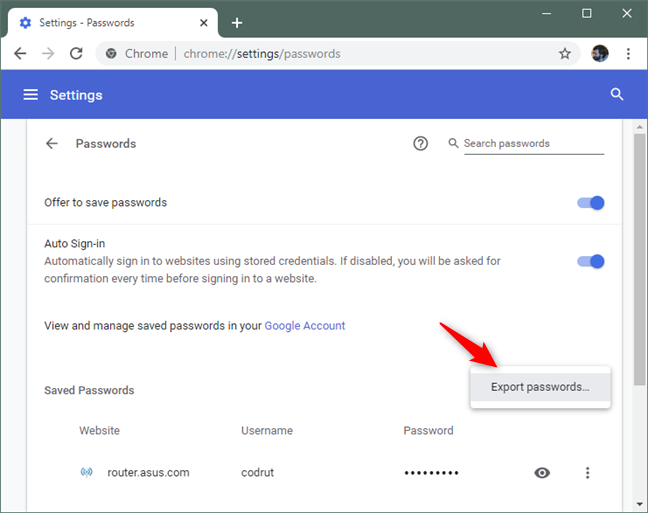Go back from Passwords page arrow
Viewport: 648px width, 513px height.
click(x=52, y=144)
